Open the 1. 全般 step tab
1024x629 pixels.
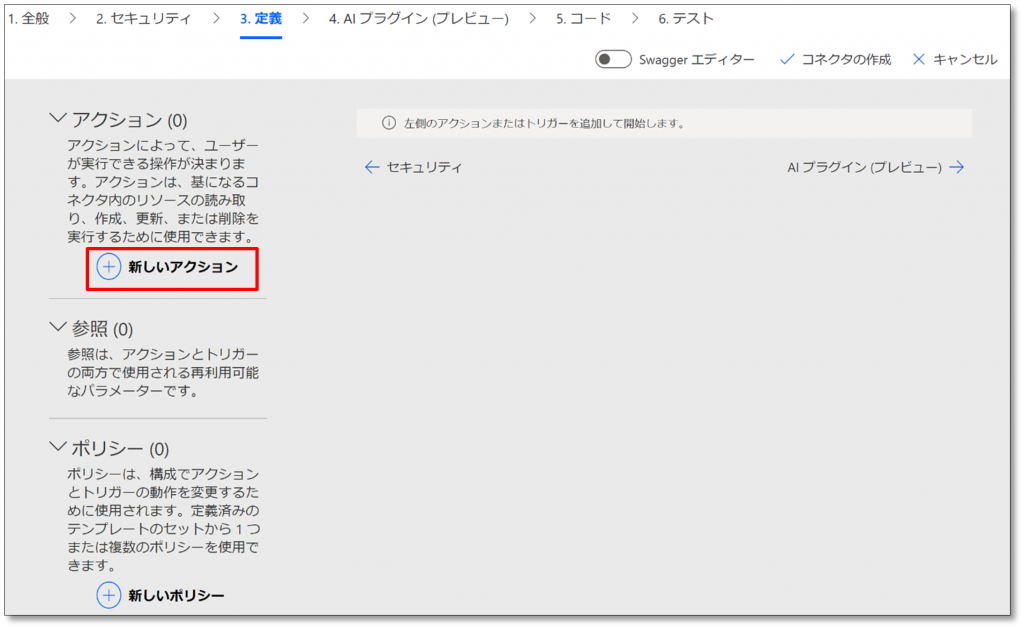click(29, 18)
